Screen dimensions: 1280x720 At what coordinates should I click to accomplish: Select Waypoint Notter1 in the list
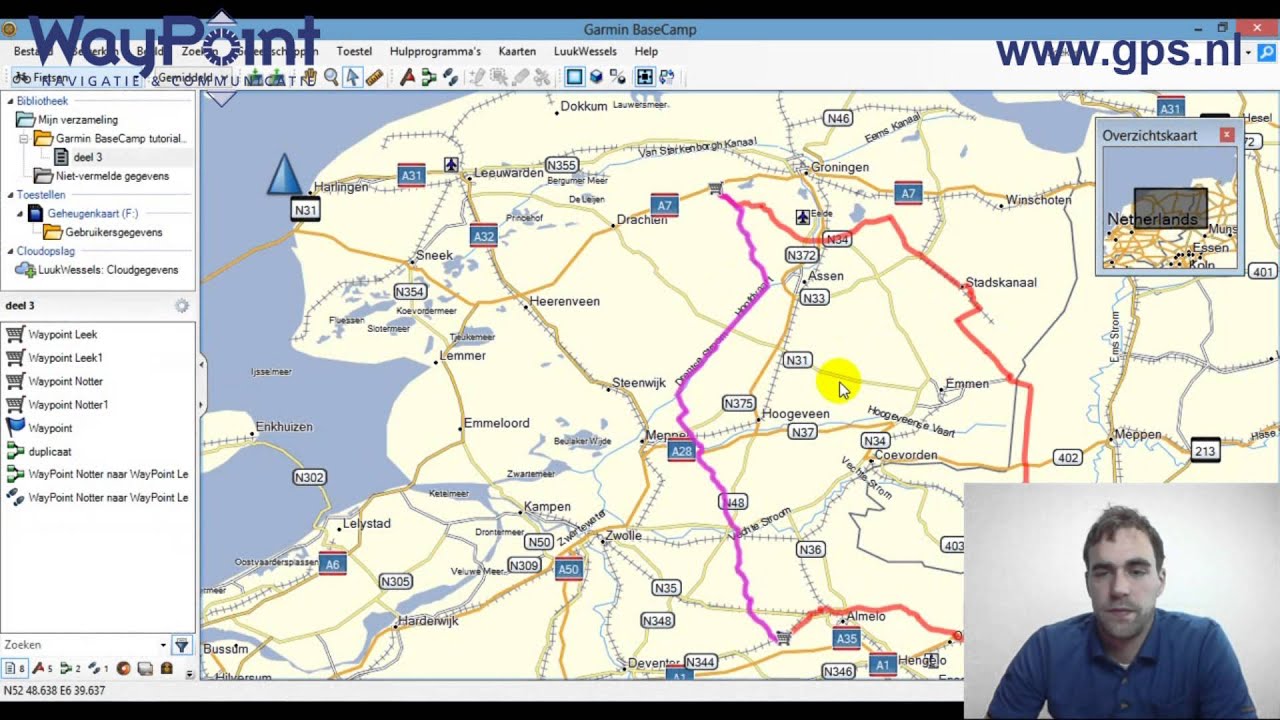point(68,405)
